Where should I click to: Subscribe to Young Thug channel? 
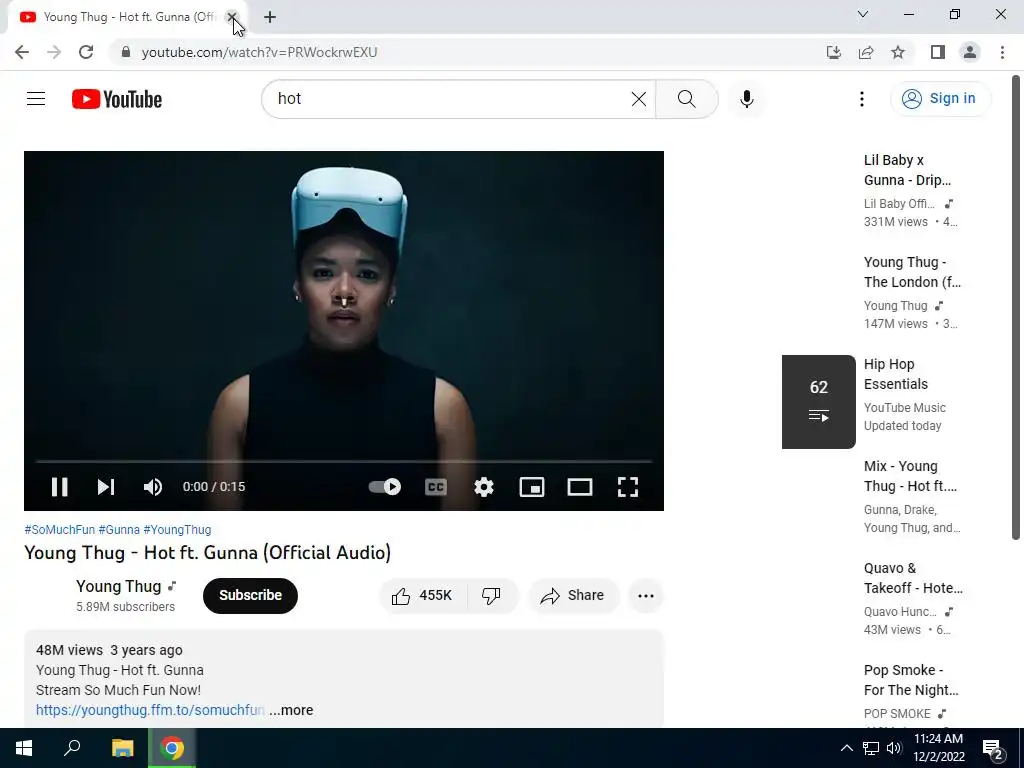(250, 596)
